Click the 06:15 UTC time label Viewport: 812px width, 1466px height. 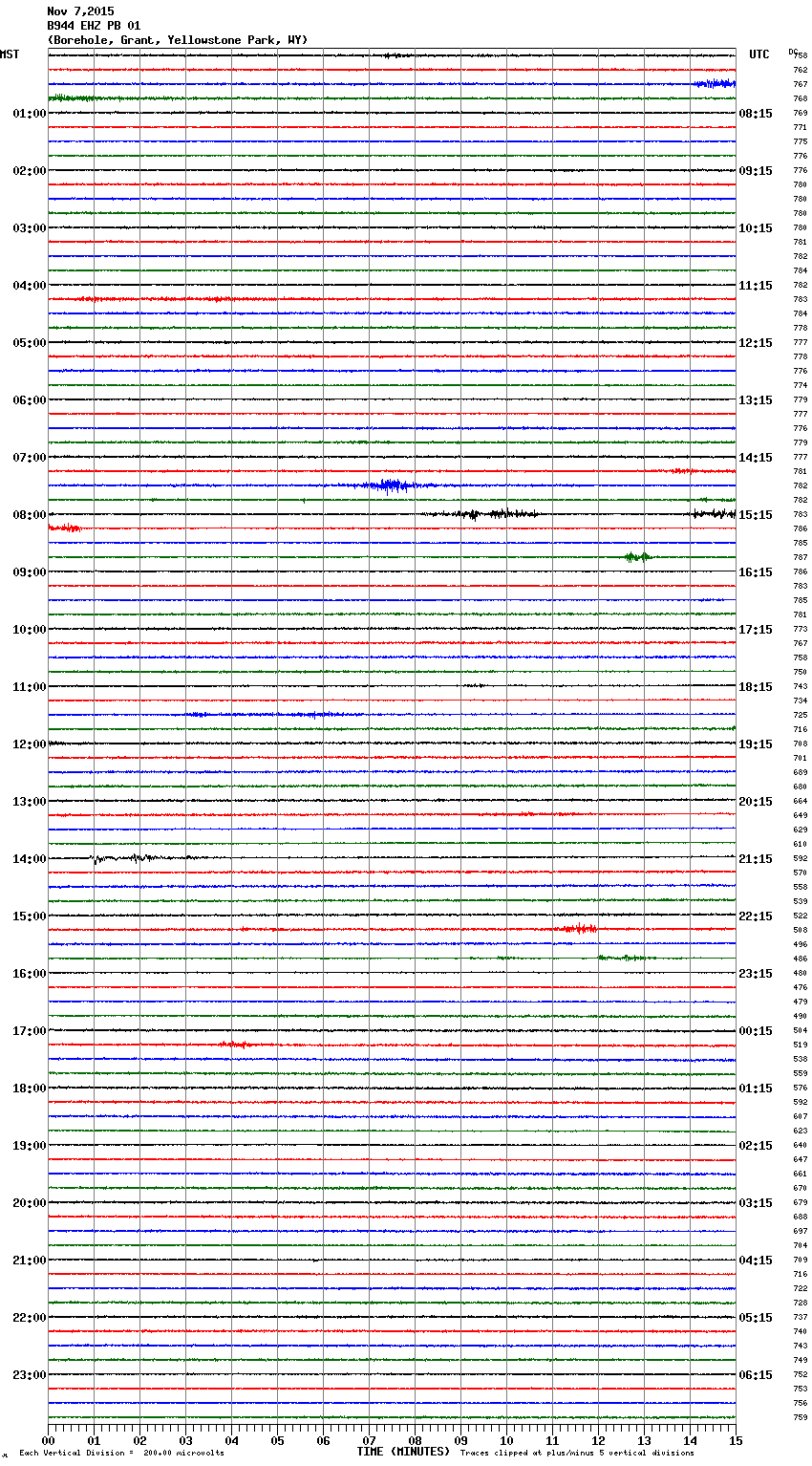[x=756, y=1375]
